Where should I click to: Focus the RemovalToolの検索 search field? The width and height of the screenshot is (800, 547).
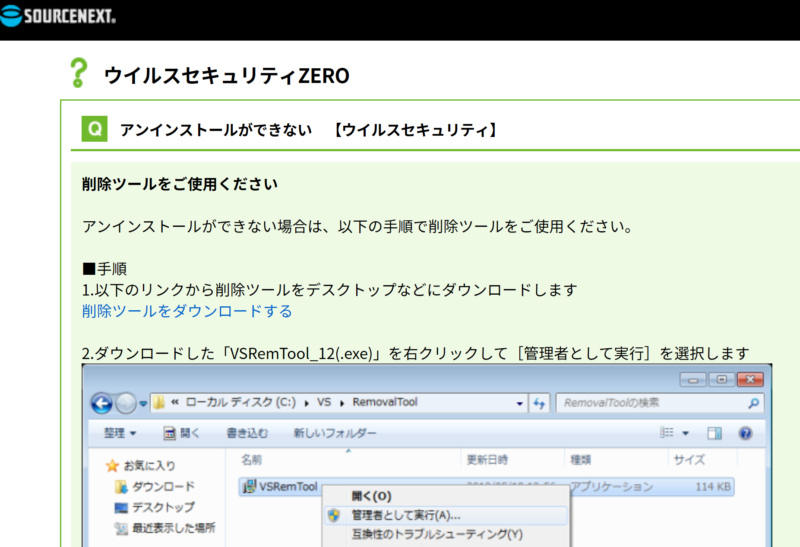660,403
